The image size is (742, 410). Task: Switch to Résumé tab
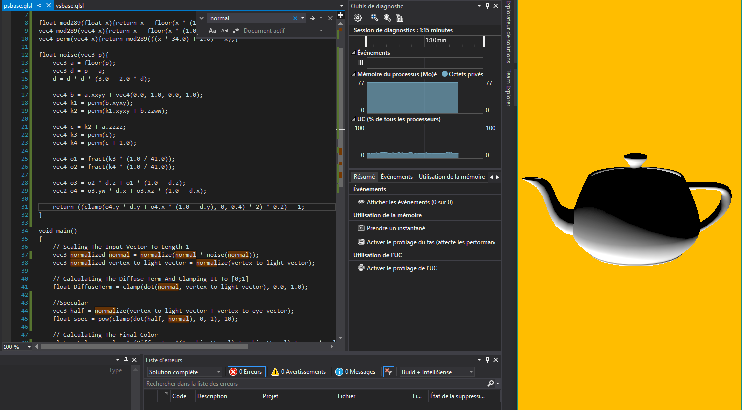[364, 177]
